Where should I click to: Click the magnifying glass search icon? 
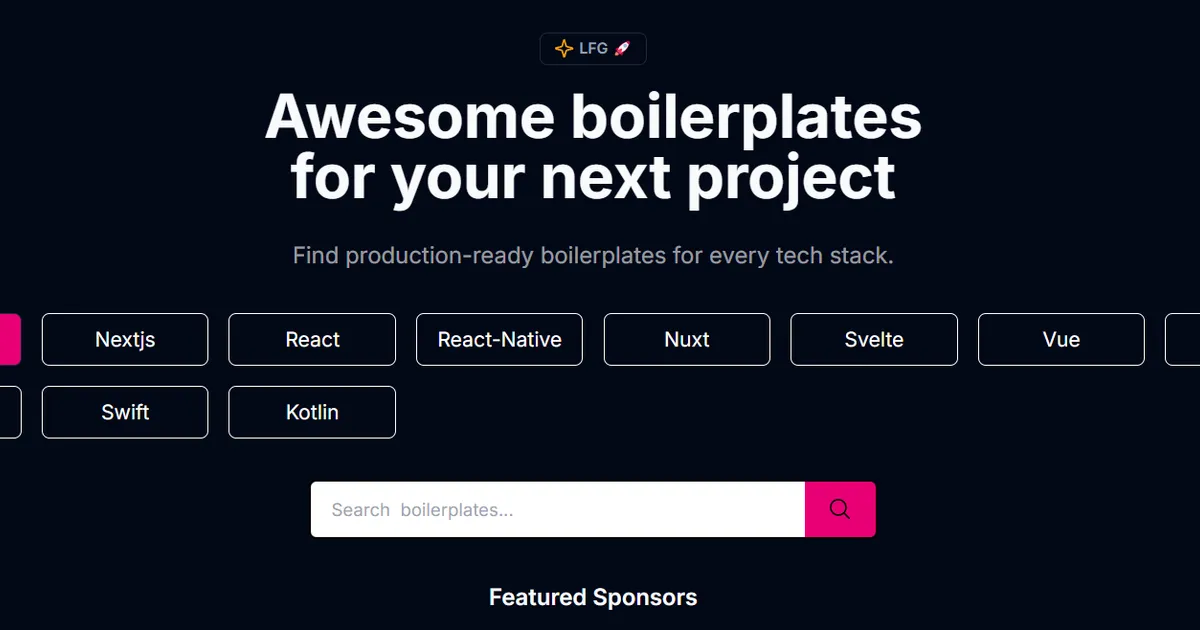(839, 509)
